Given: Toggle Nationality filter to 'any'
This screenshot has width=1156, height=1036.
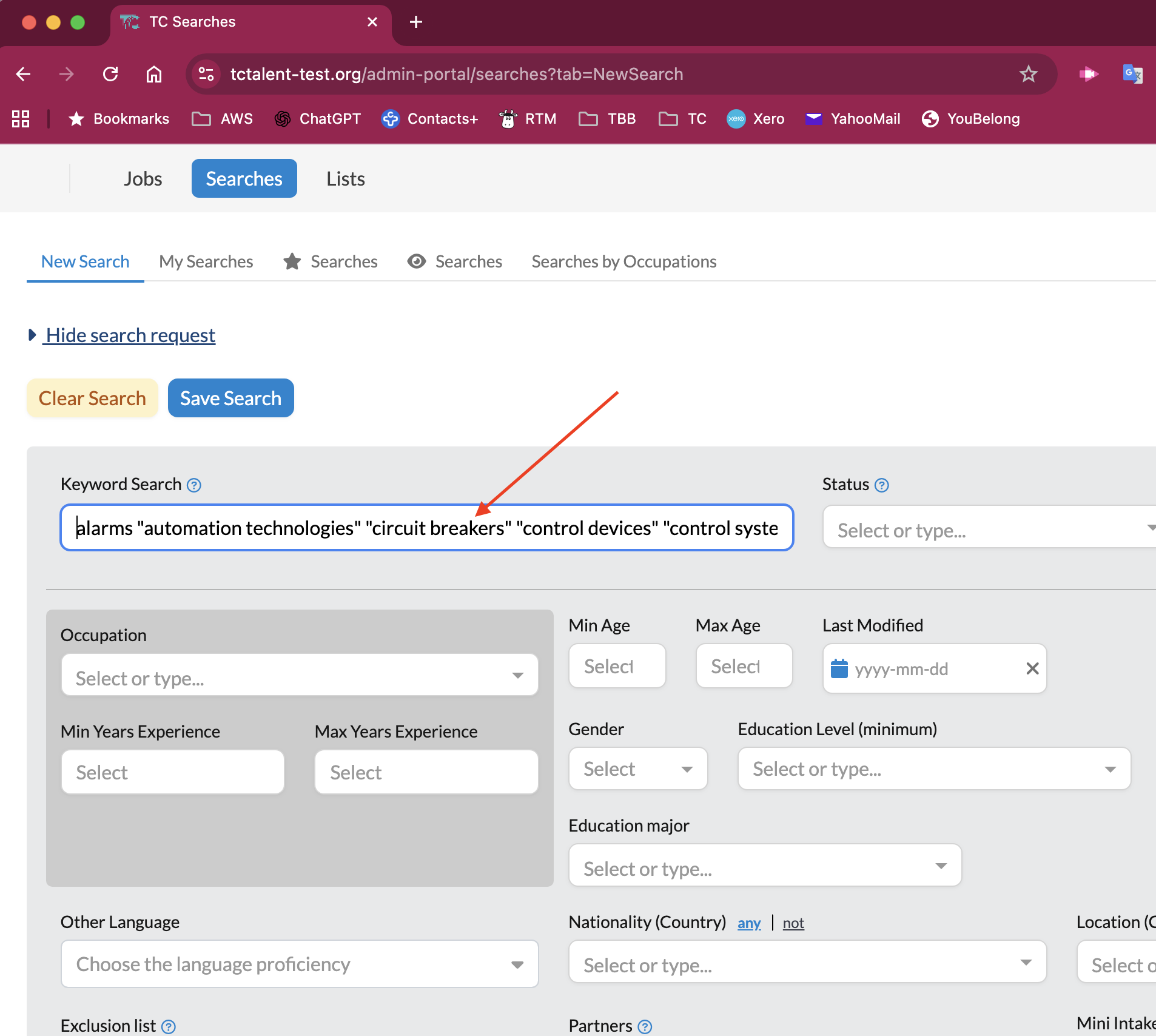Looking at the screenshot, I should tap(749, 923).
